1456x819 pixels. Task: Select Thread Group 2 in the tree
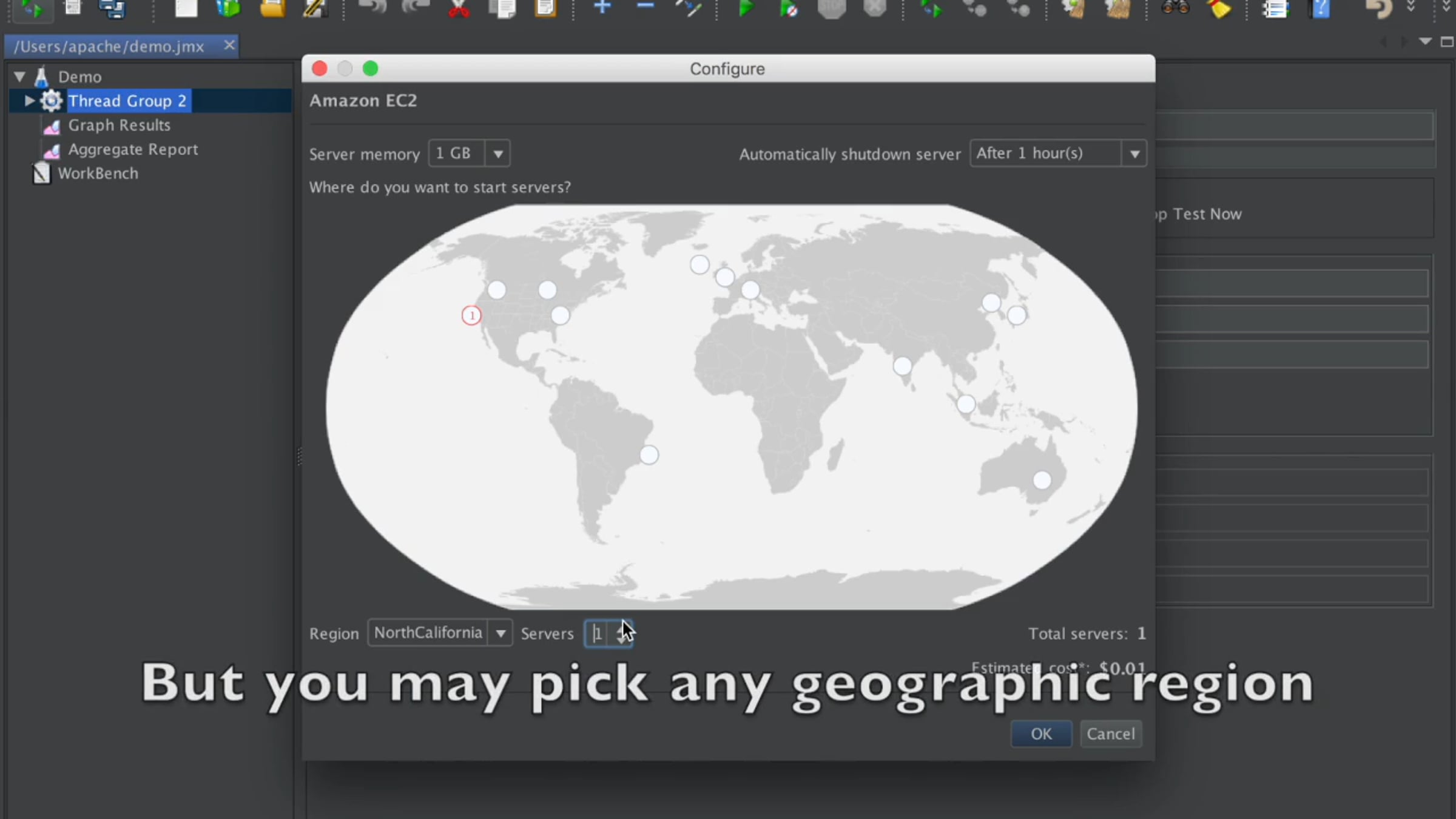click(x=127, y=101)
